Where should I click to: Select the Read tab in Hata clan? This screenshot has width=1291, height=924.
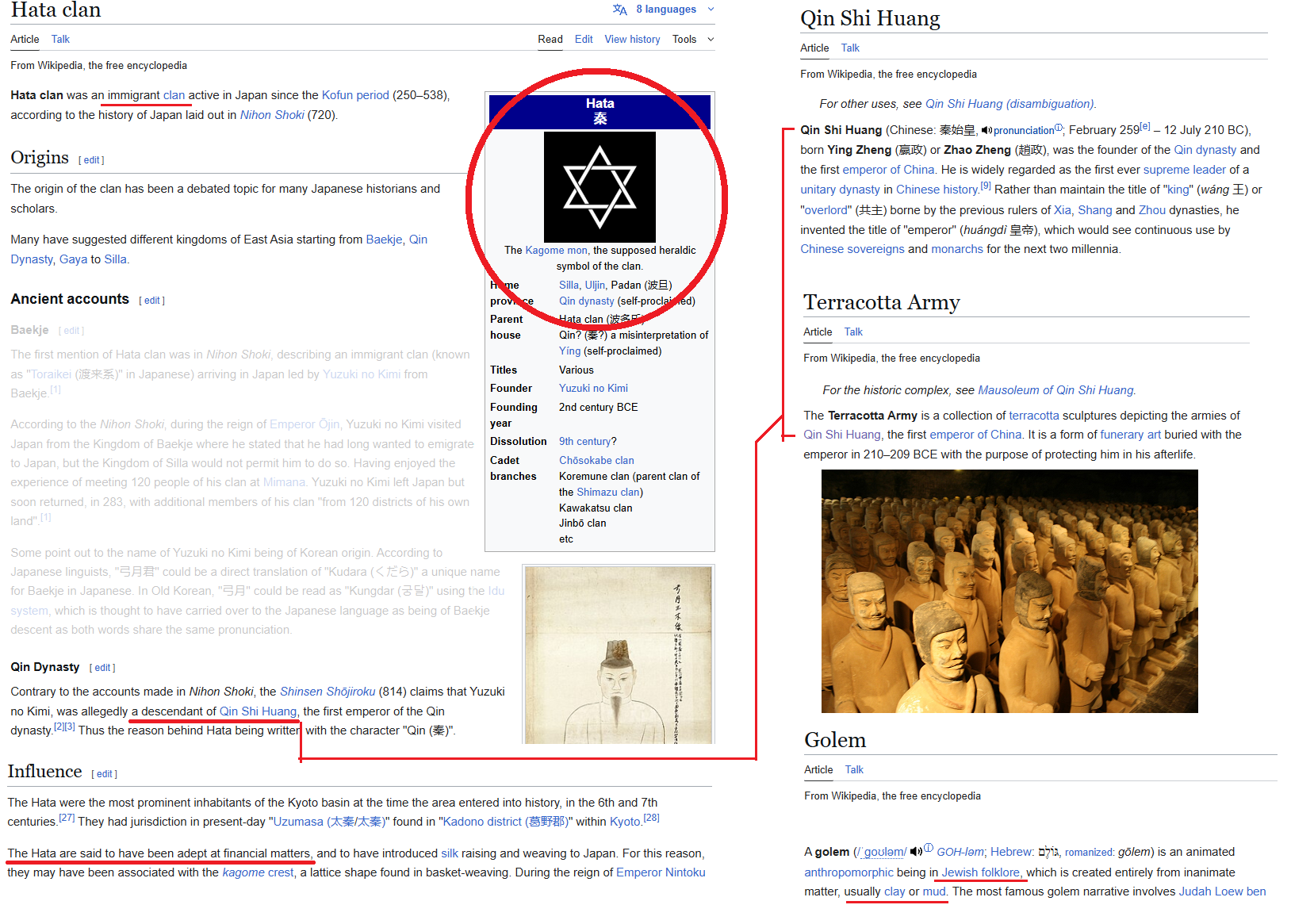click(550, 39)
